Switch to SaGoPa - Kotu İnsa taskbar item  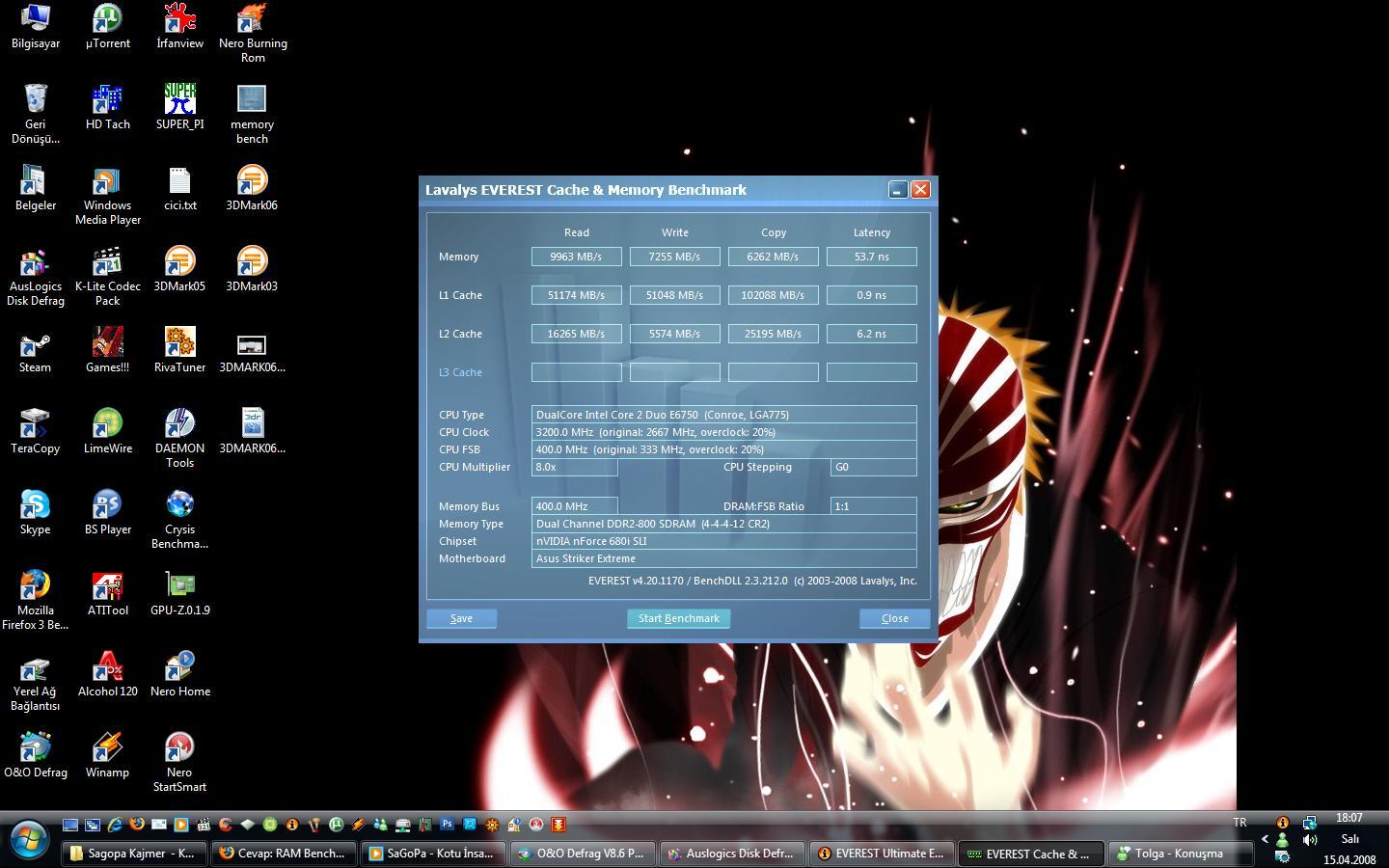(x=432, y=854)
